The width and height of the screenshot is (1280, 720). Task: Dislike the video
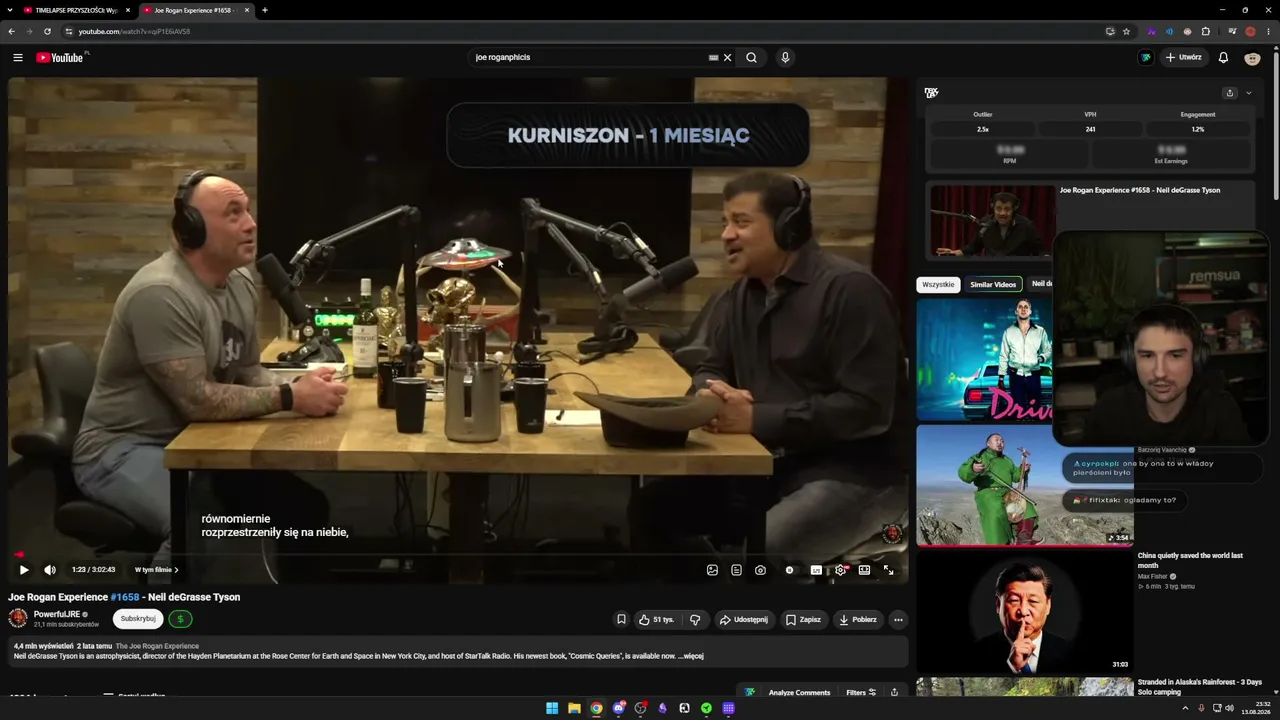tap(695, 619)
